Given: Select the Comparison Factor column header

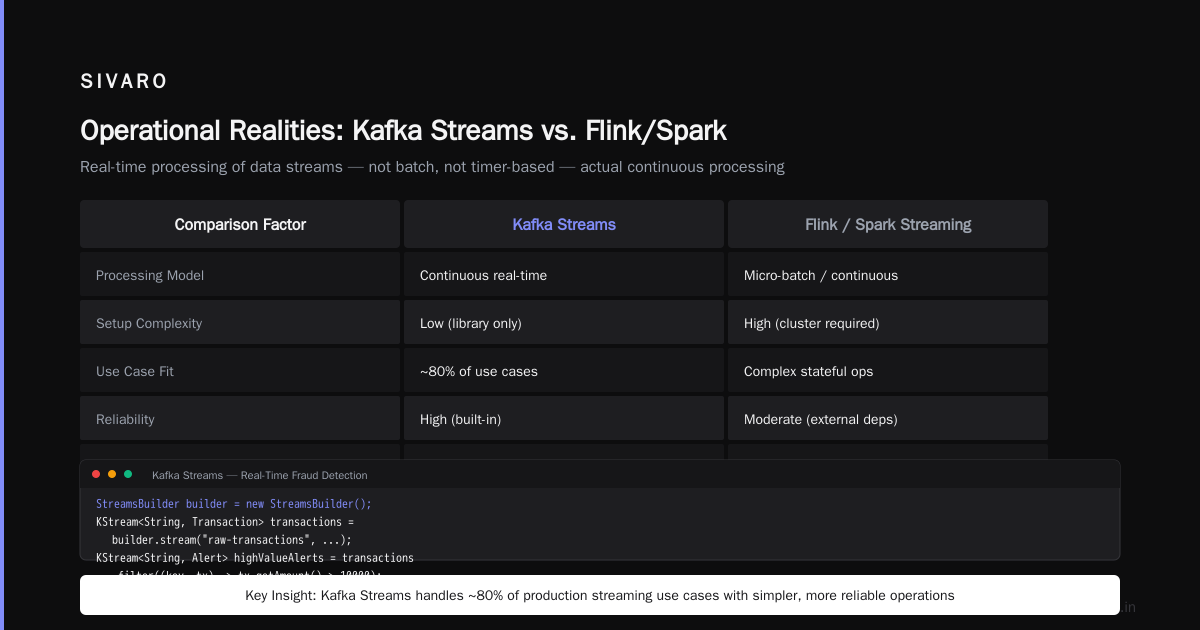Looking at the screenshot, I should tap(240, 224).
